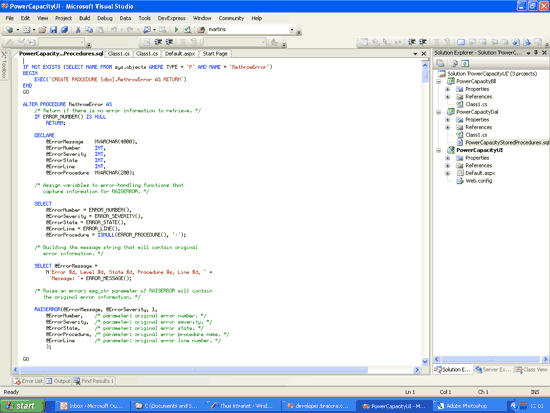Image resolution: width=550 pixels, height=413 pixels.
Task: Click the Redo arrow icon
Action: pos(130,30)
